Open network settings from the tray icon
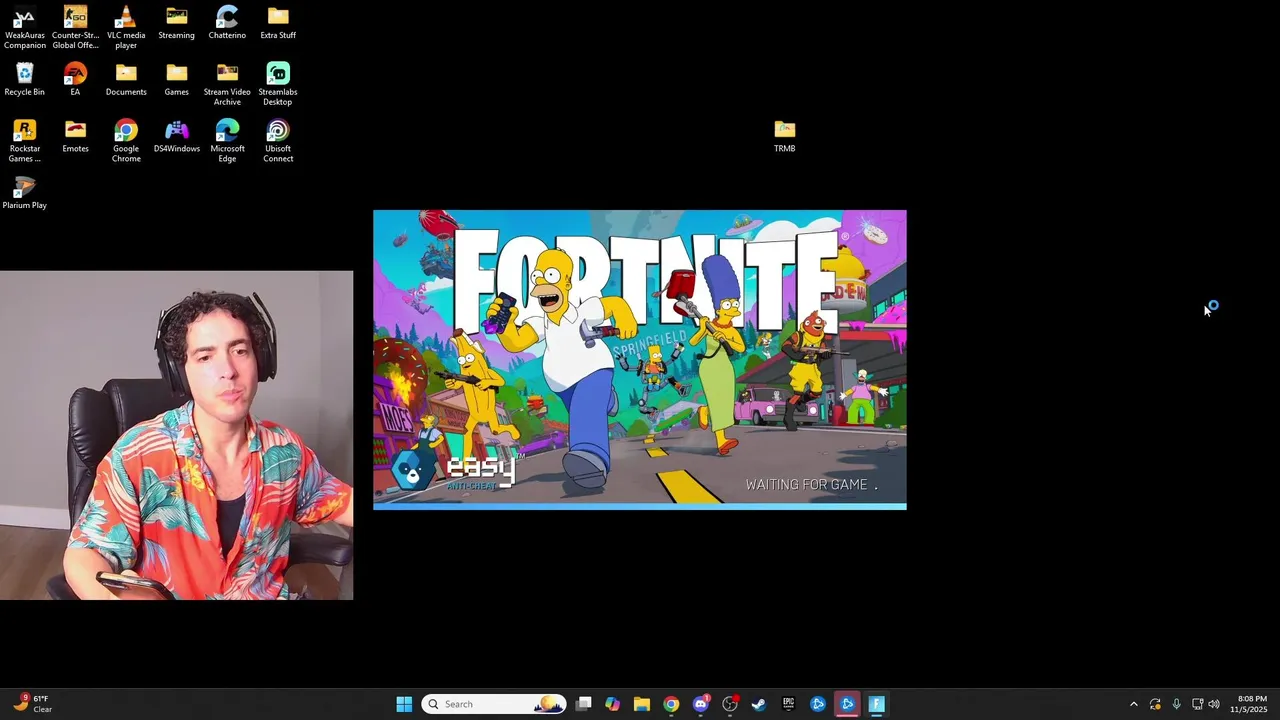 (1197, 704)
